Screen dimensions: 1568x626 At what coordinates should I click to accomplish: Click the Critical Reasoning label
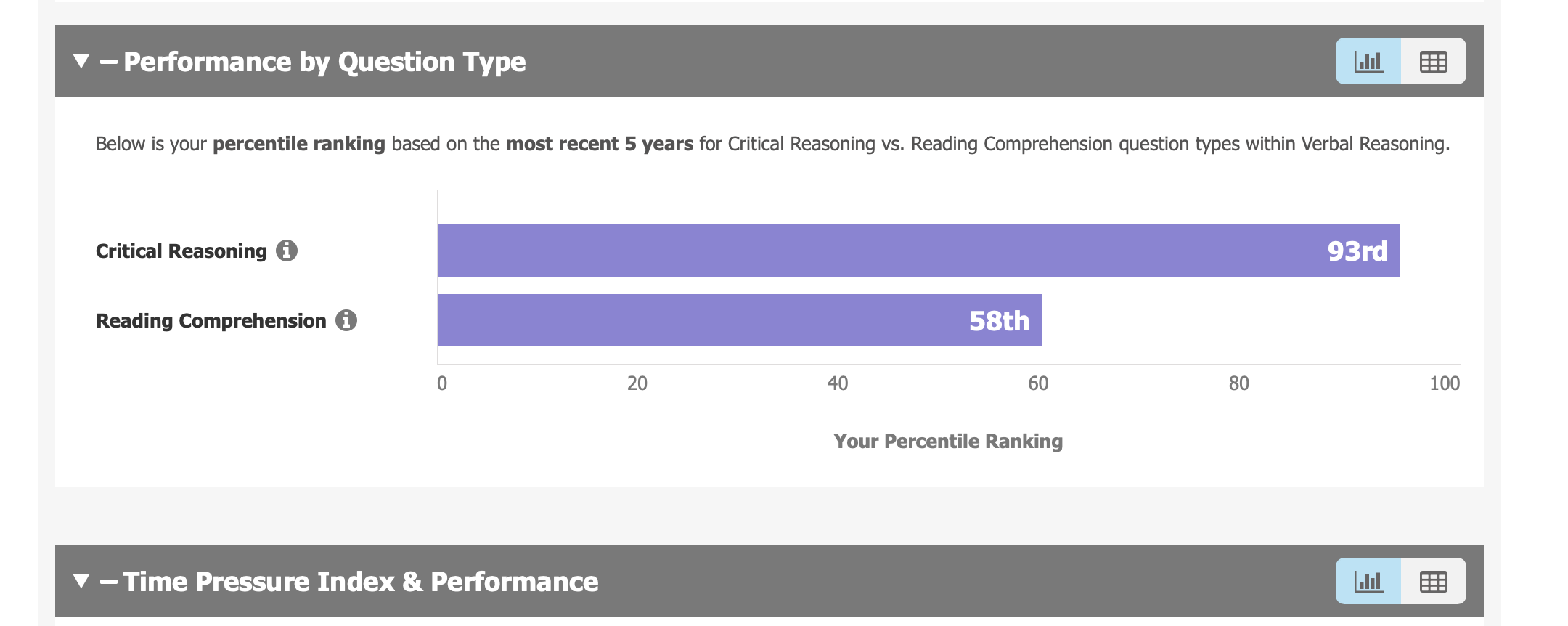pos(181,251)
